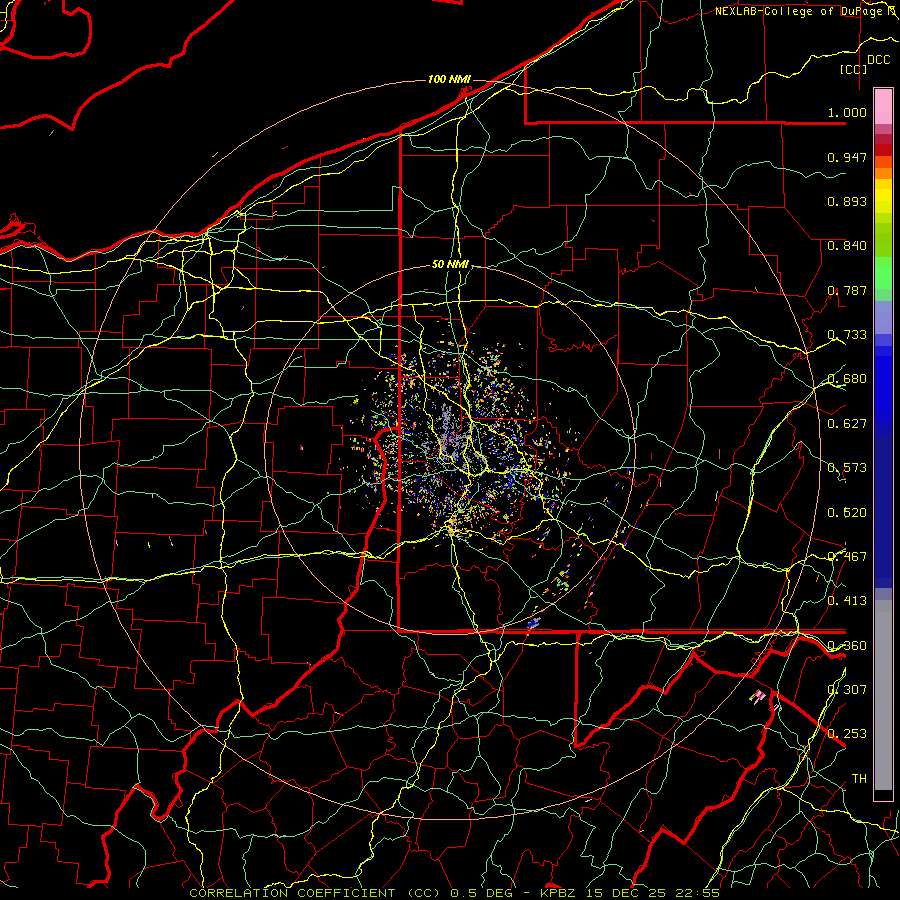The image size is (900, 900).
Task: Click the 0.5 DEG elevation text
Action: 480,893
